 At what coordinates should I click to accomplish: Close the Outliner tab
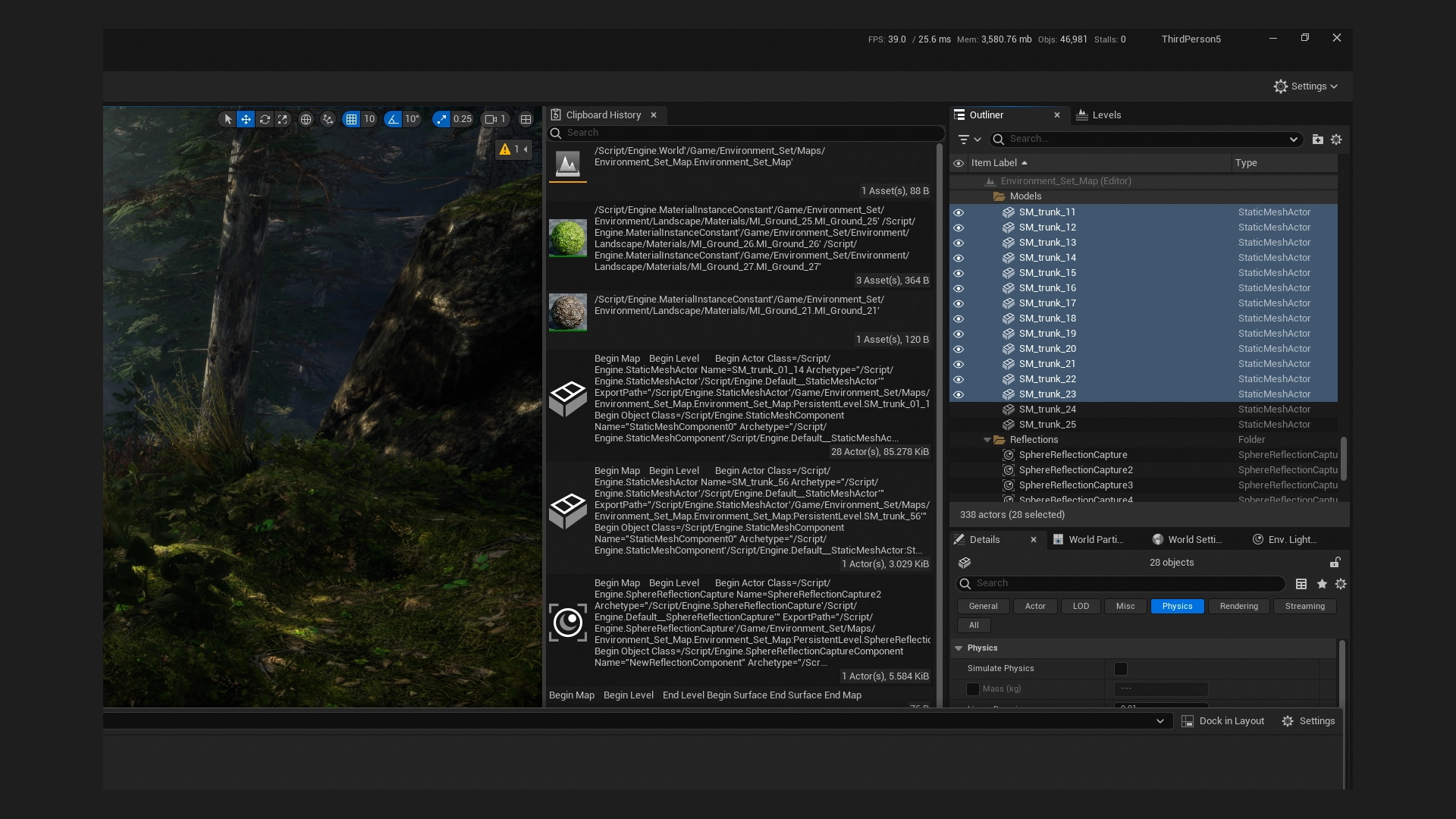[1057, 115]
